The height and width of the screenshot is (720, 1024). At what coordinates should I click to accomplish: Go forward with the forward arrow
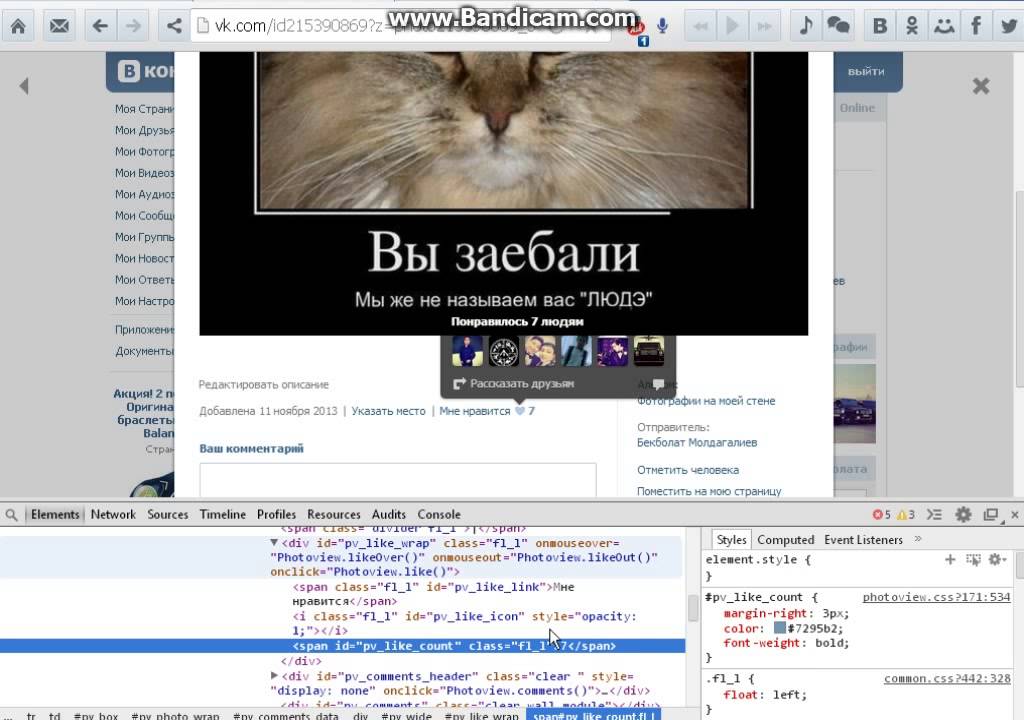click(x=133, y=25)
